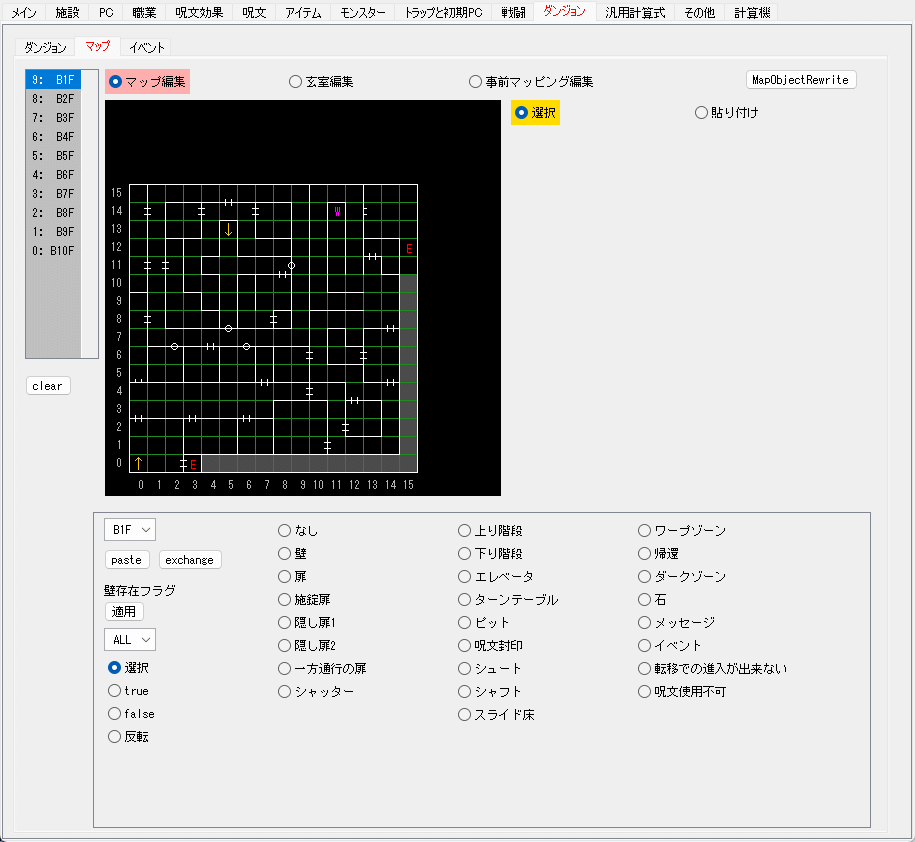Switch to the モンスター tab
The image size is (915, 842).
coord(363,13)
